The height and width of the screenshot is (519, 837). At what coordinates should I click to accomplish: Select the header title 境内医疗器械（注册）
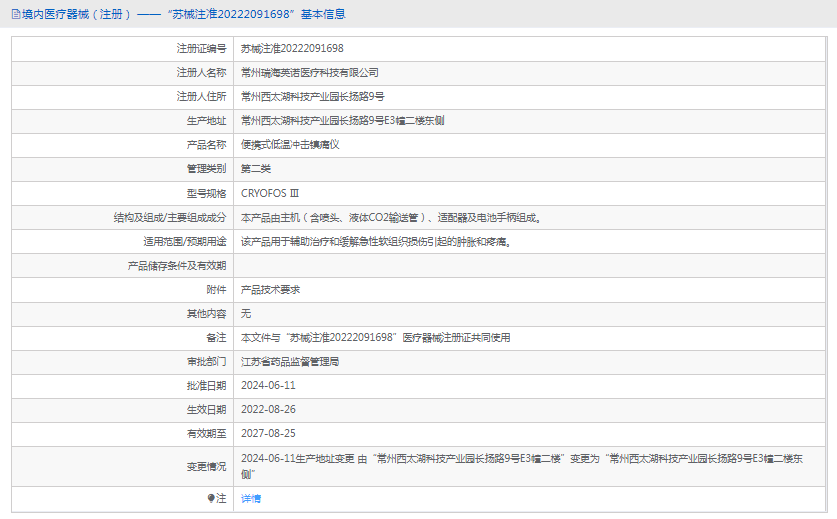(x=76, y=14)
